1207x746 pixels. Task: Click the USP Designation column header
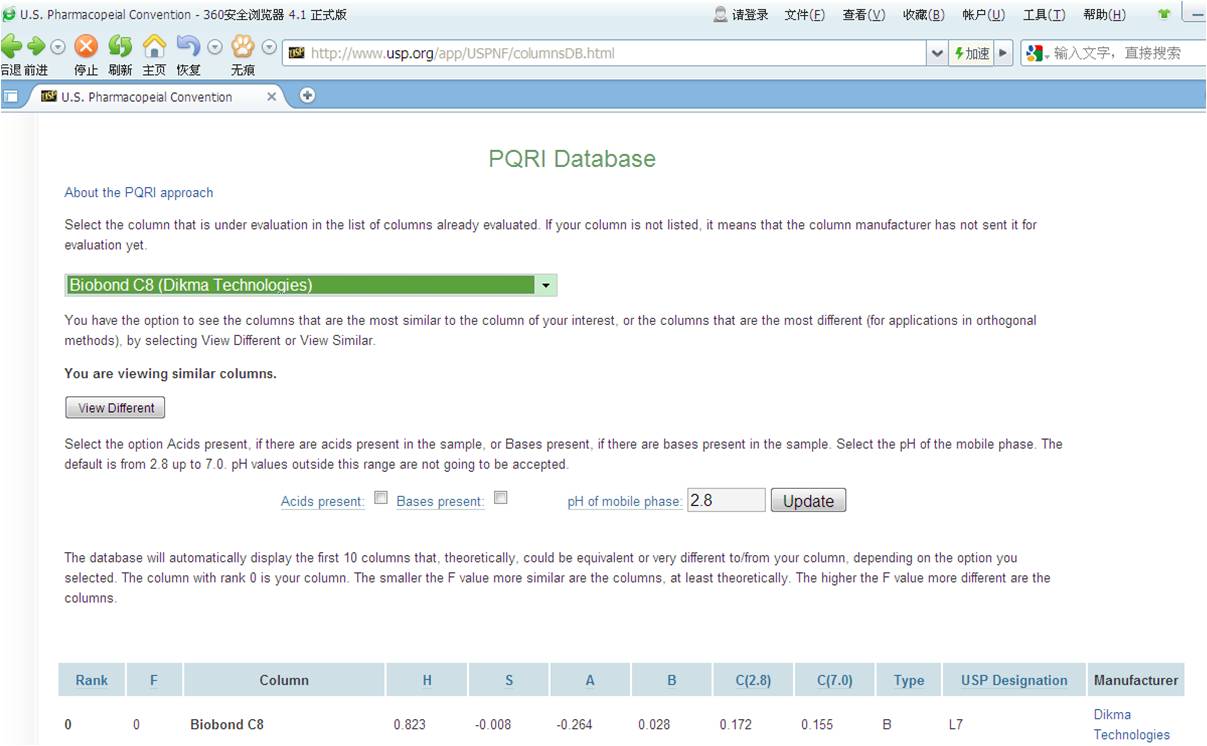point(1014,680)
